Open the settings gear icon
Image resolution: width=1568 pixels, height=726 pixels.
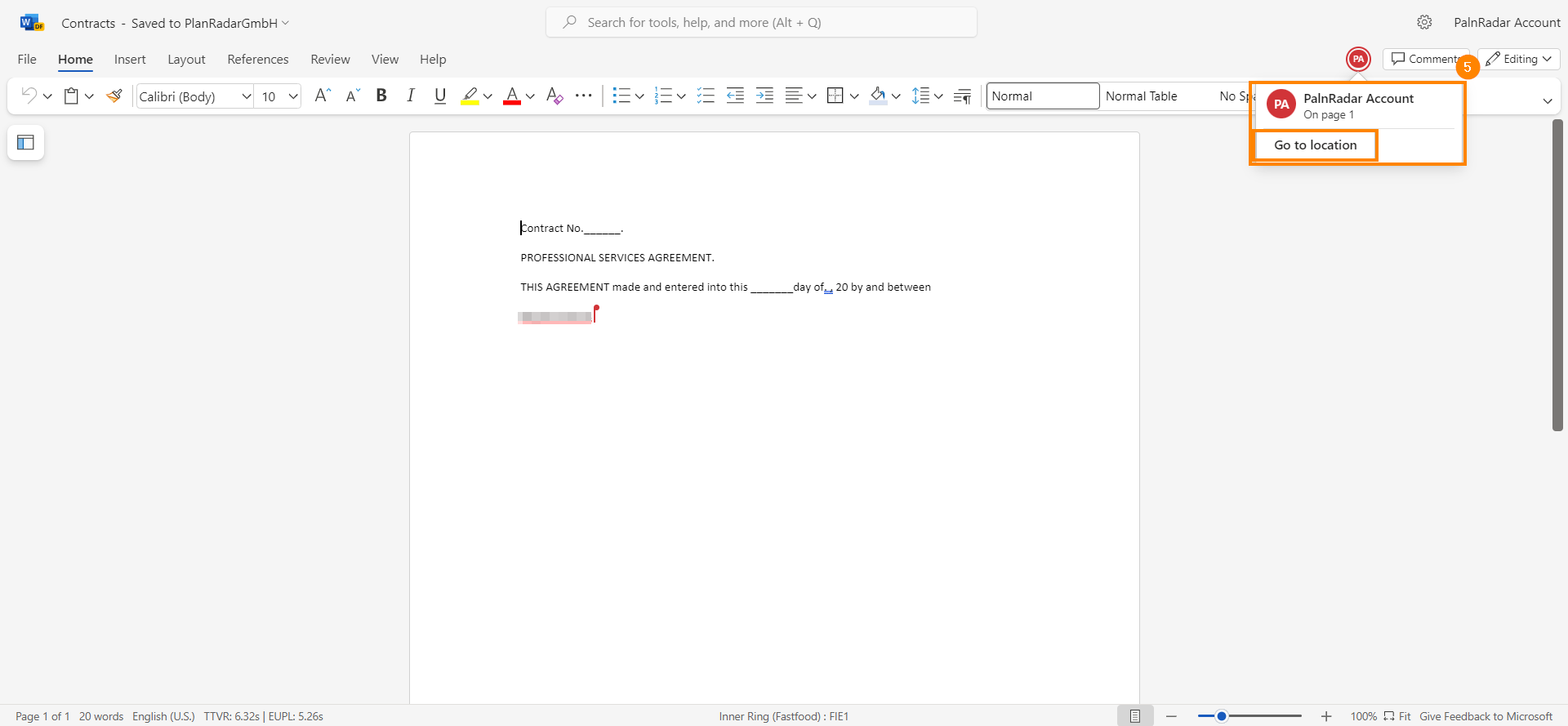coord(1424,23)
